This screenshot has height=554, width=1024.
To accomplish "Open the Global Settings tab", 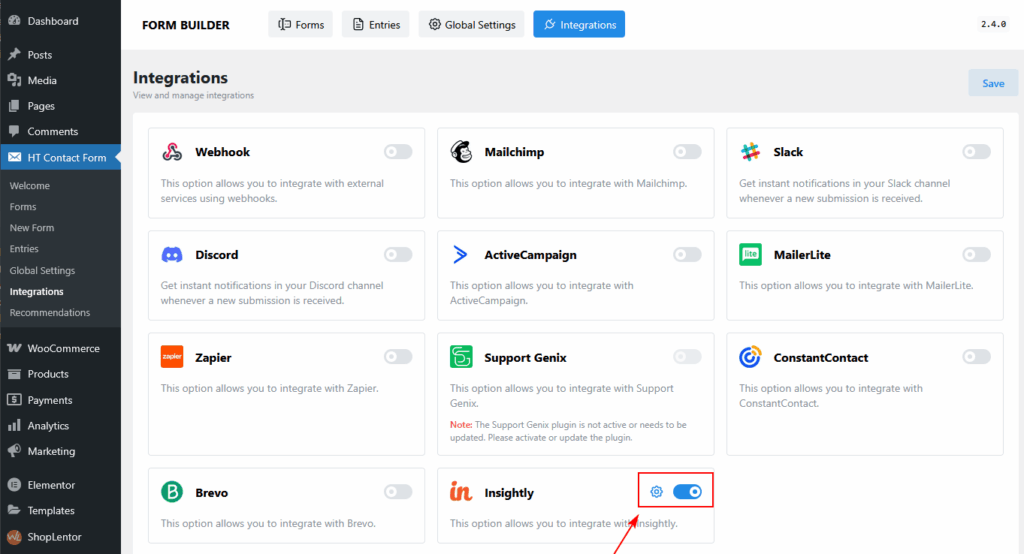I will coord(471,24).
